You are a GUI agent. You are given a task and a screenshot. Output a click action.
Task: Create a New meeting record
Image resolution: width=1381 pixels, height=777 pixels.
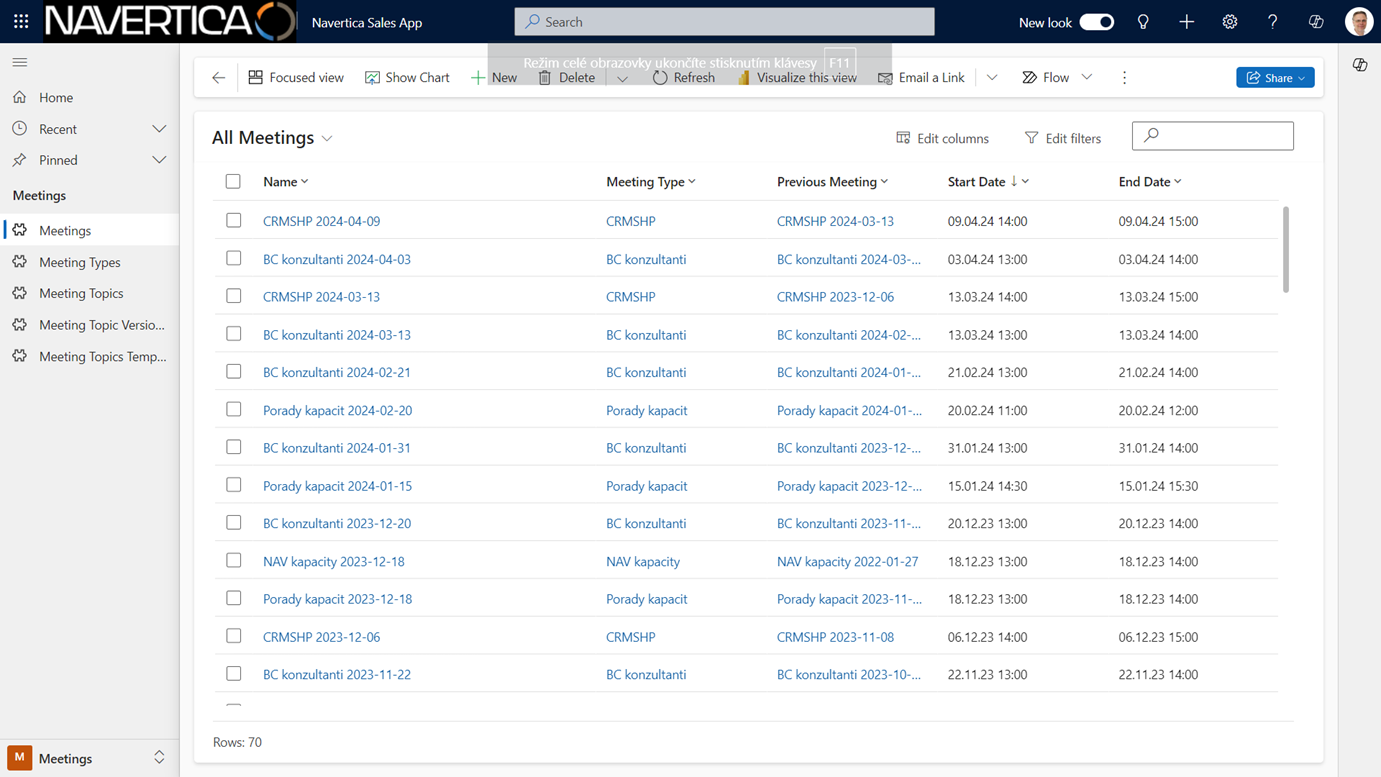point(494,77)
